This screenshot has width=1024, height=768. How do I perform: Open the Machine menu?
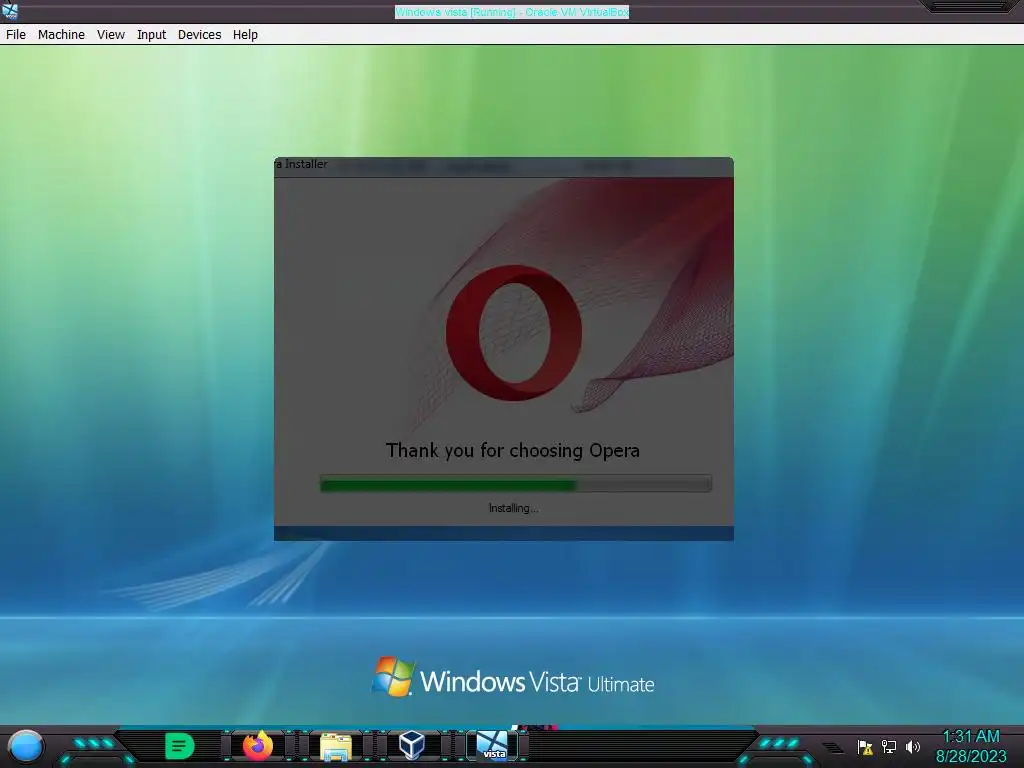pyautogui.click(x=61, y=35)
